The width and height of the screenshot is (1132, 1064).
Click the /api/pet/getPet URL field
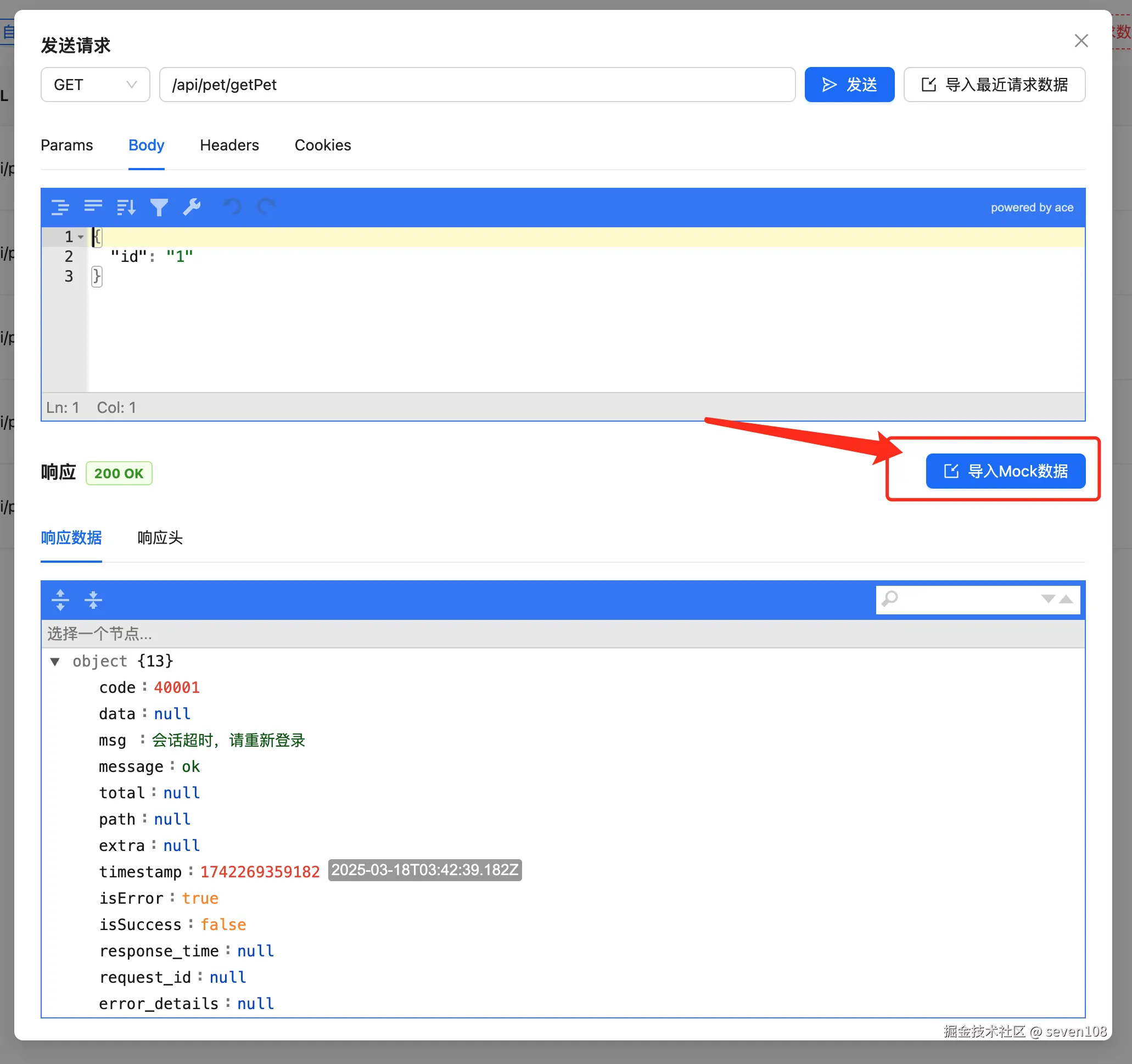click(477, 85)
